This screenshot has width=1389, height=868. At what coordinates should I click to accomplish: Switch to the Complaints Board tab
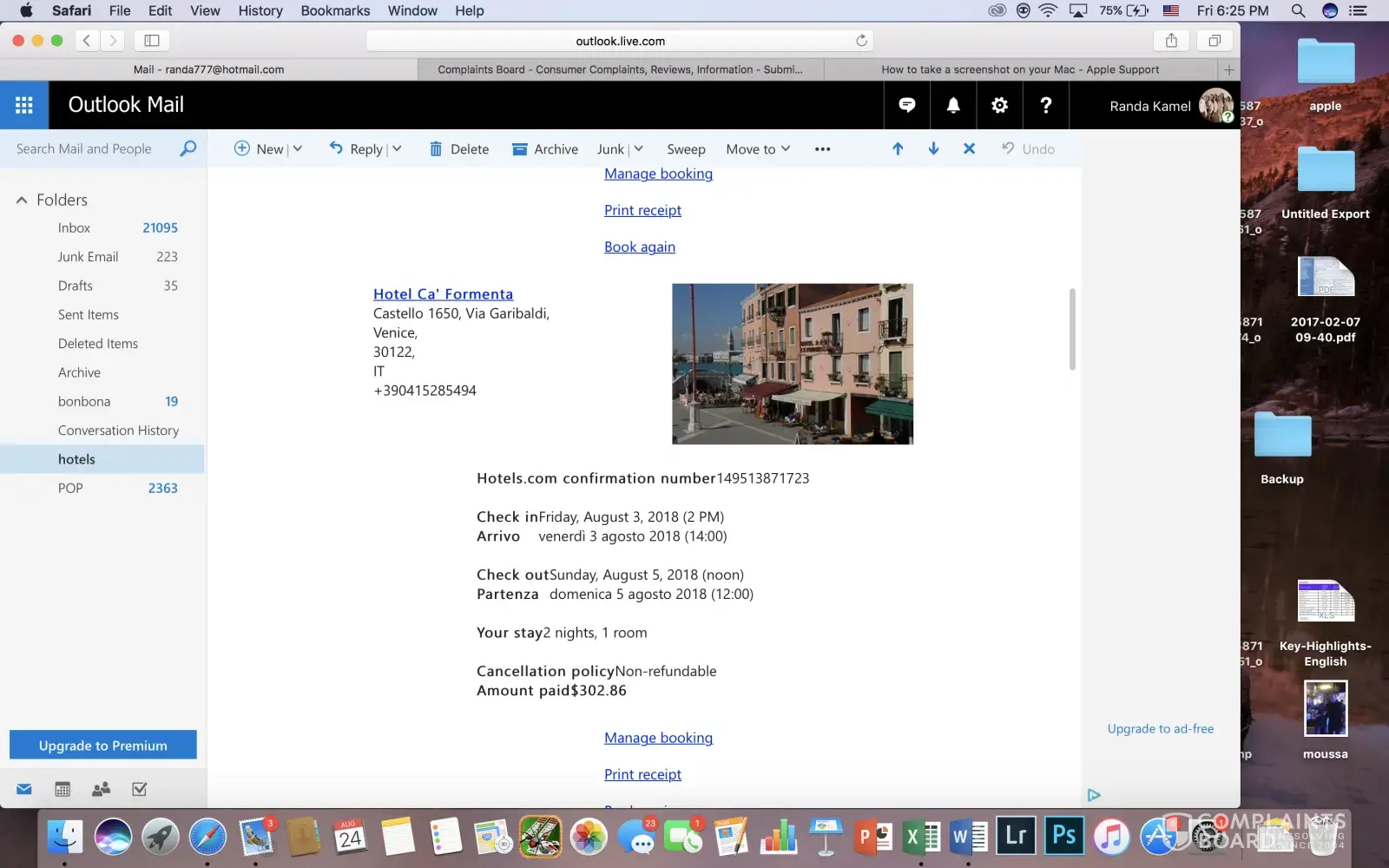tap(620, 69)
